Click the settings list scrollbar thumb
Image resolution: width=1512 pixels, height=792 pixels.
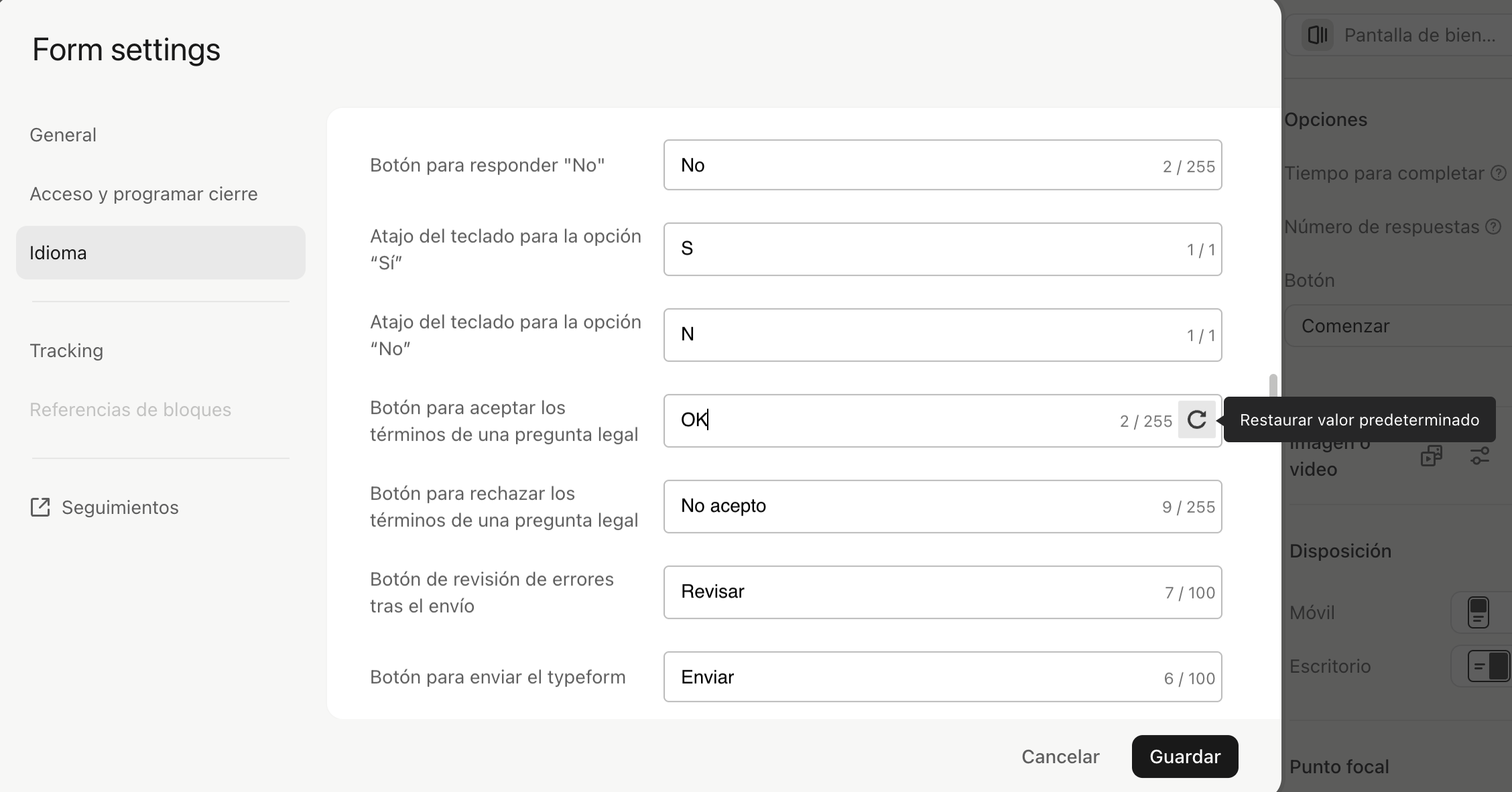click(x=1273, y=387)
